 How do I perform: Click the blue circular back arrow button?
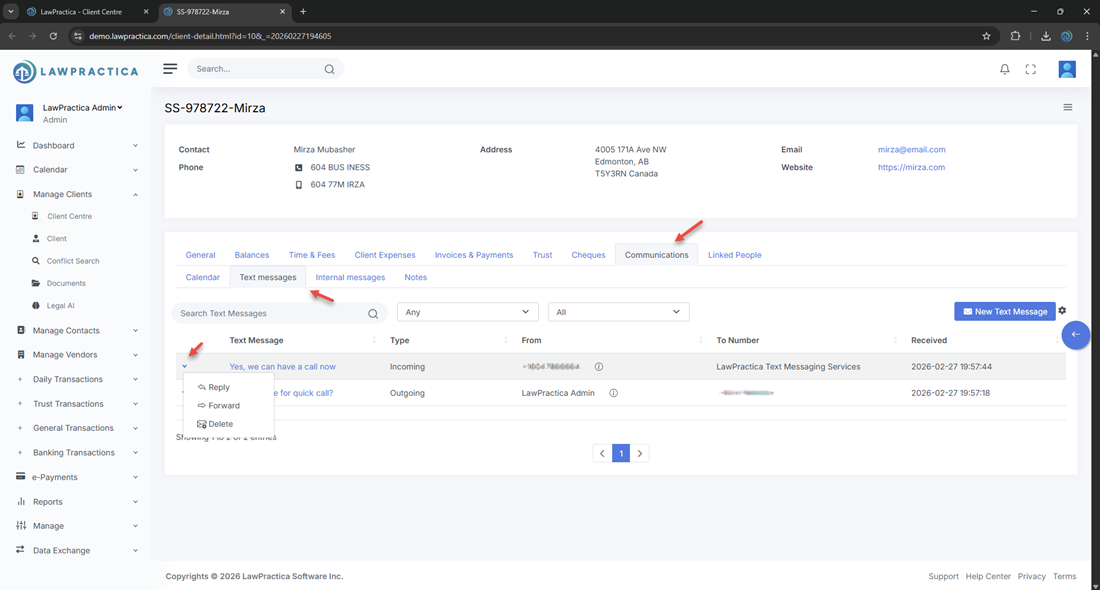(1075, 335)
